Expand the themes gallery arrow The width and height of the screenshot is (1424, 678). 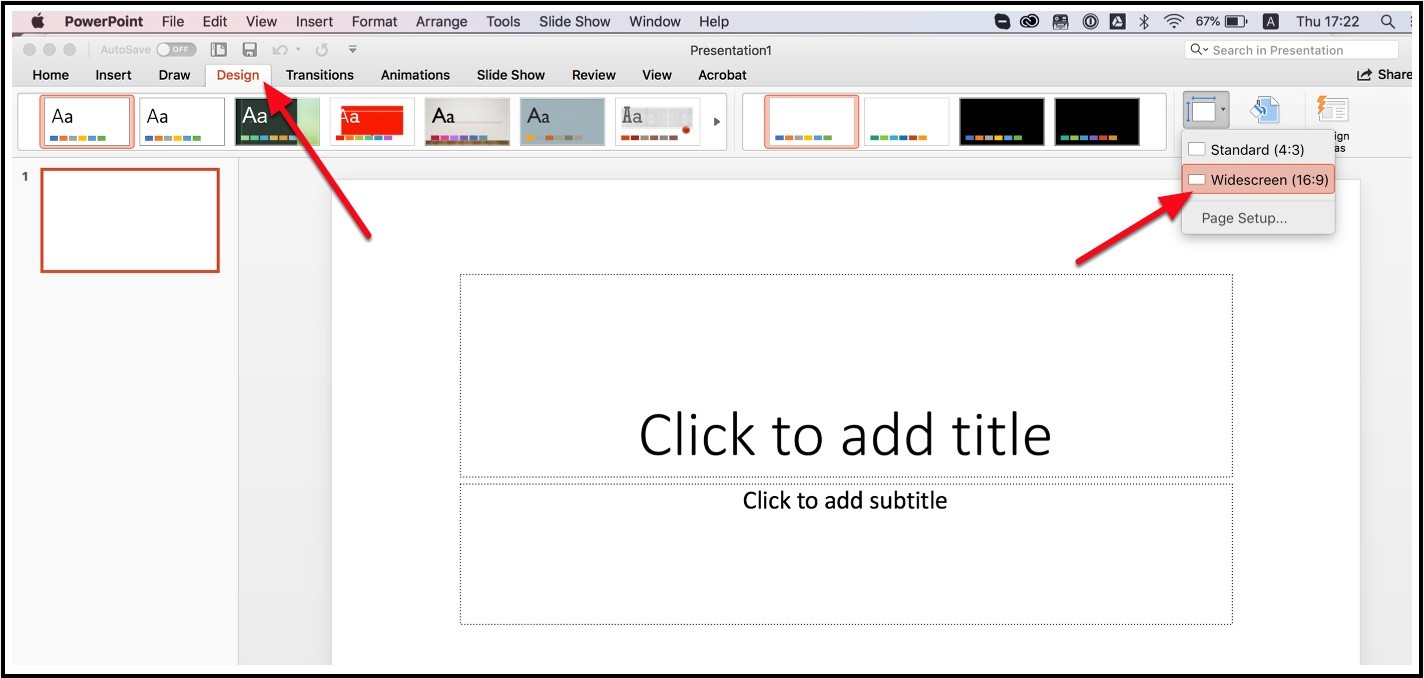click(716, 122)
